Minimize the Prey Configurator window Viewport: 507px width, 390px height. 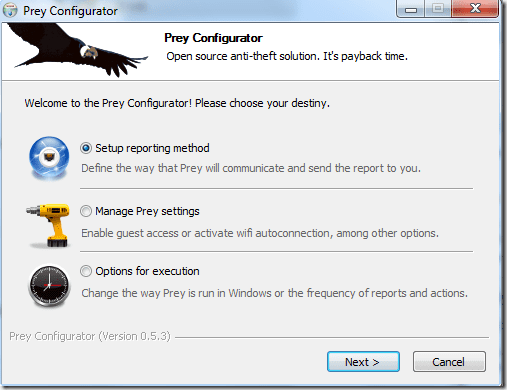[x=411, y=9]
